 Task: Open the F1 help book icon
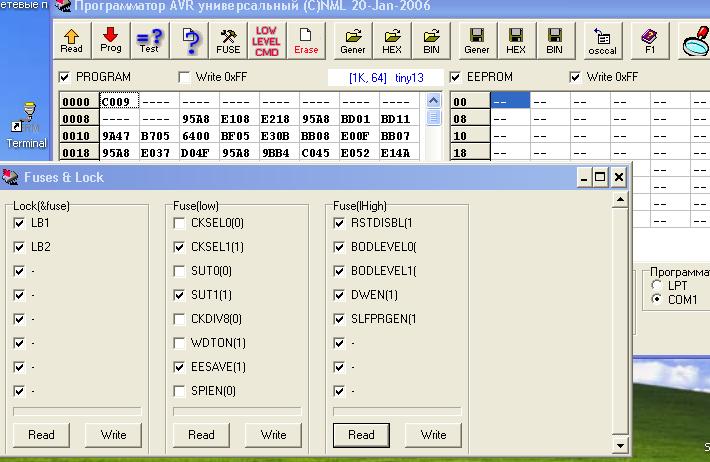pyautogui.click(x=650, y=40)
